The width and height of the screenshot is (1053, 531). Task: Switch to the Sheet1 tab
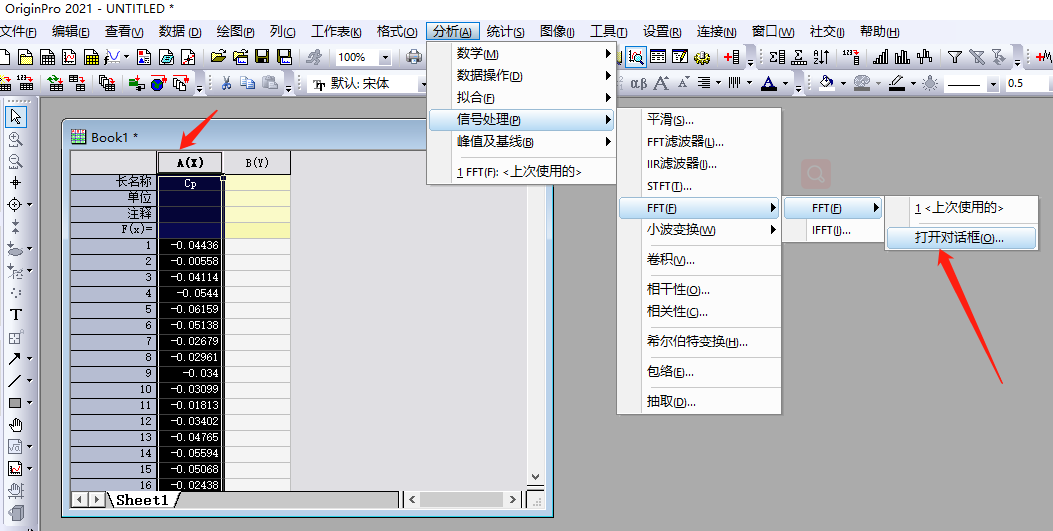click(142, 499)
